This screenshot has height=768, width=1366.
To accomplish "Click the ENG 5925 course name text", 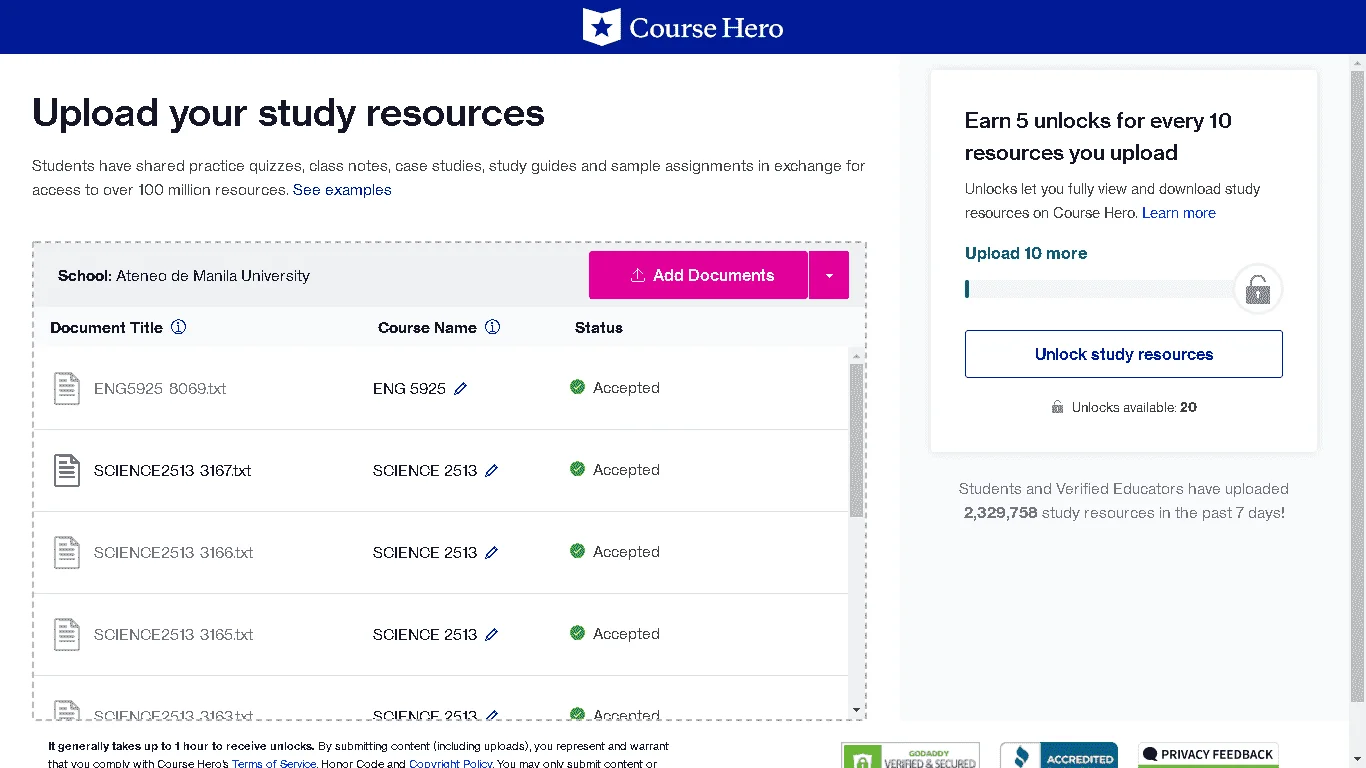I will (409, 388).
